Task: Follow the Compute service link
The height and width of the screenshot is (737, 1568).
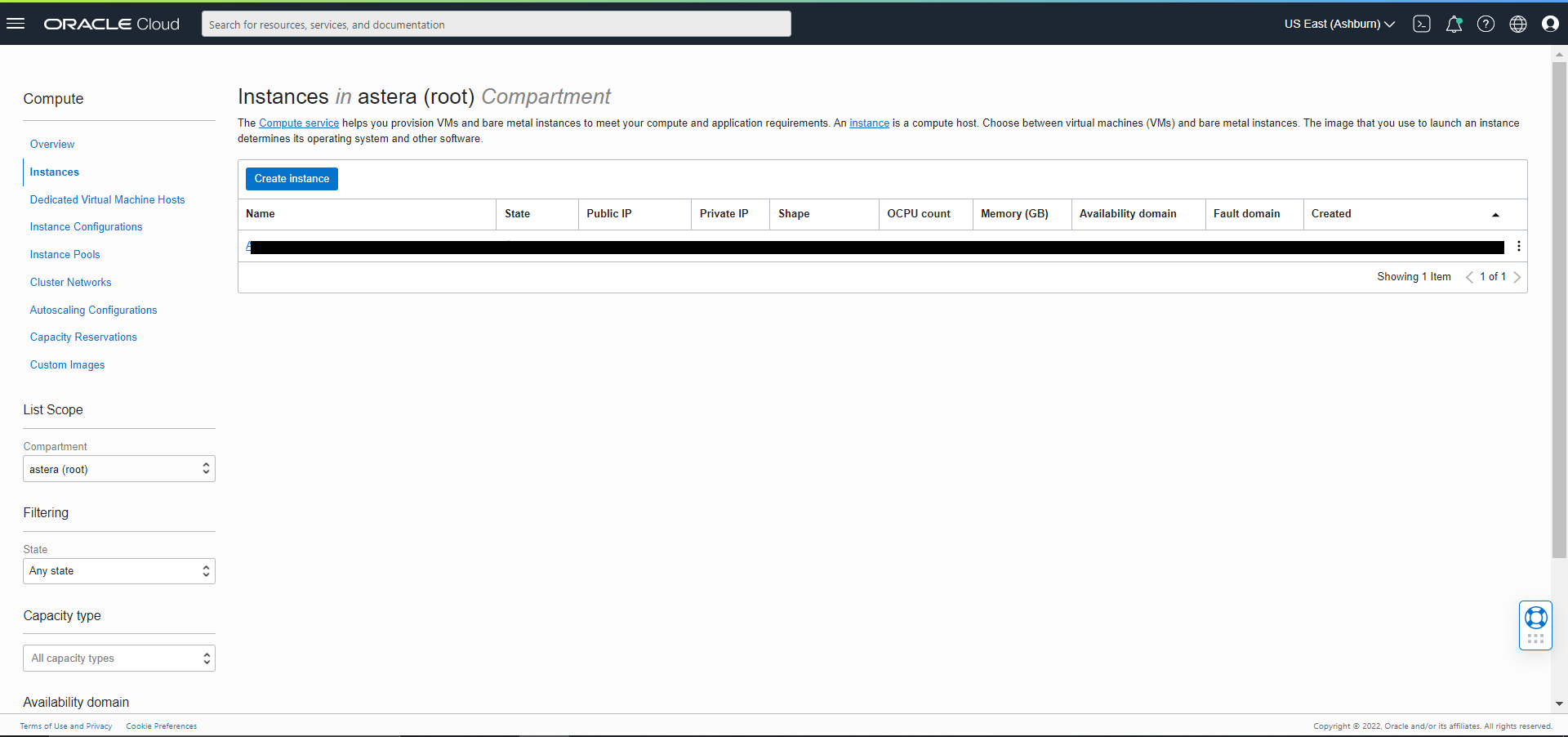Action: [299, 123]
